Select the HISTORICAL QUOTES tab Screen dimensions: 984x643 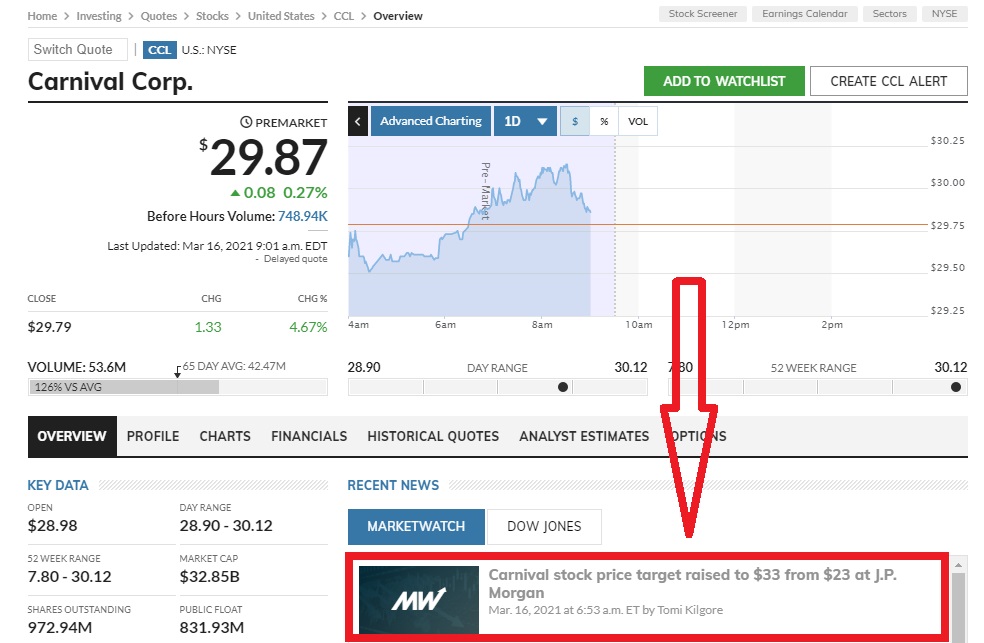click(433, 436)
